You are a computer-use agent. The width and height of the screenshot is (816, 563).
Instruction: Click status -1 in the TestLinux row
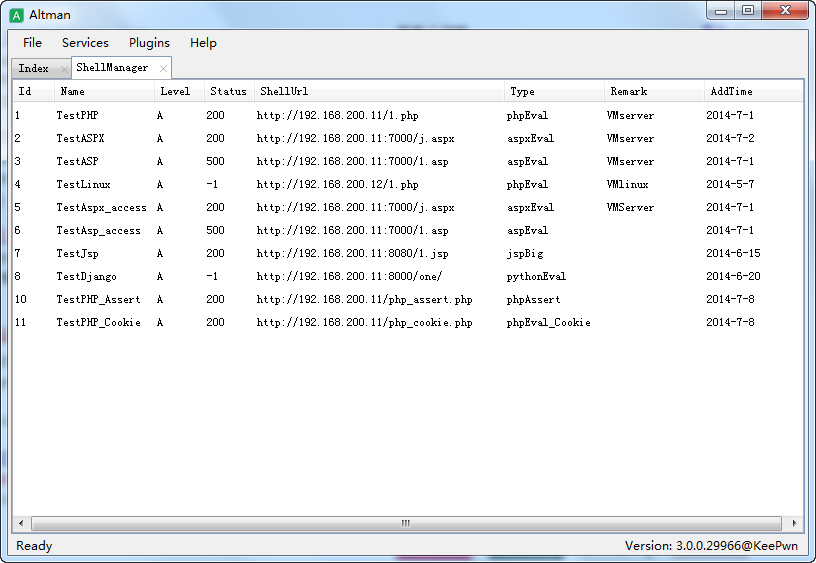pyautogui.click(x=212, y=184)
